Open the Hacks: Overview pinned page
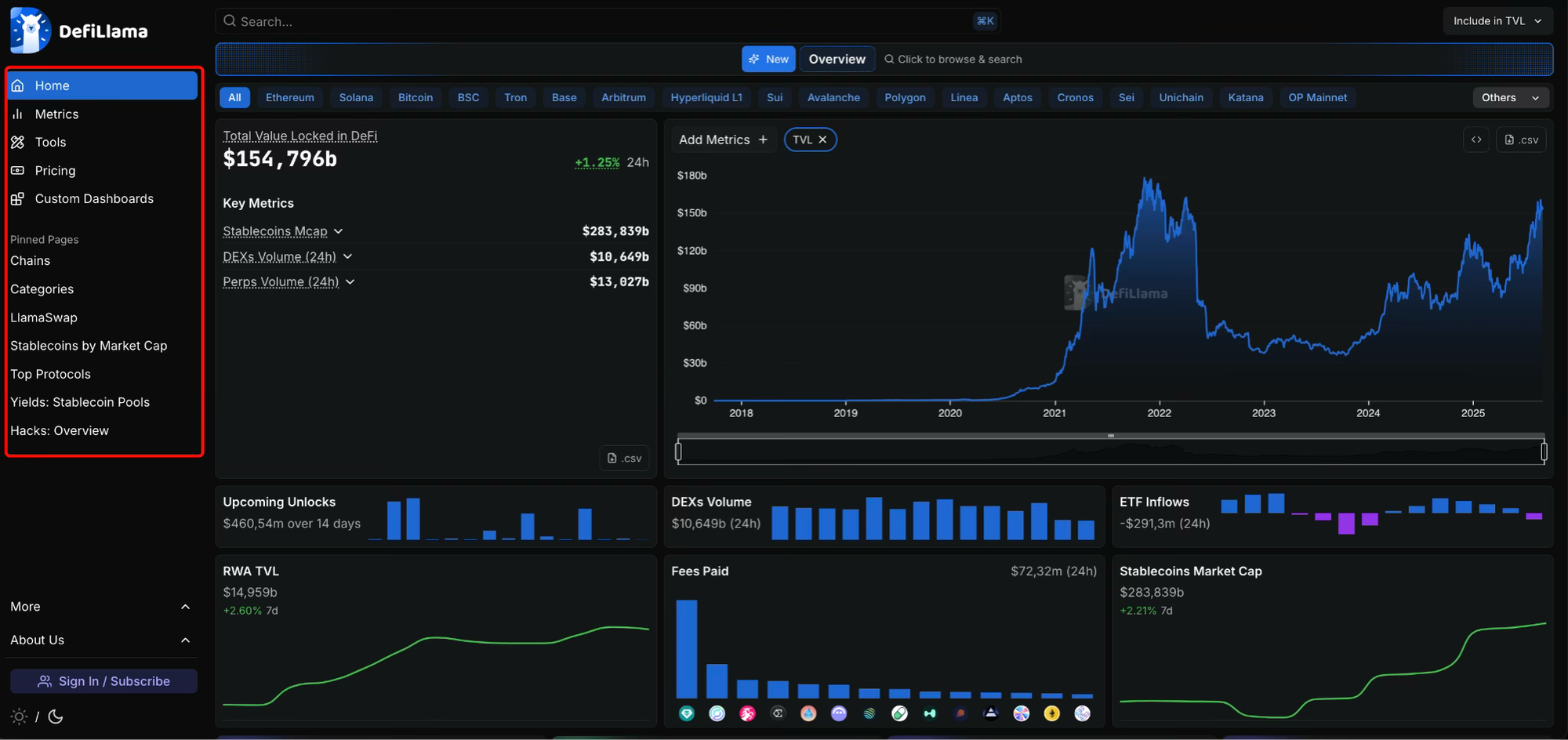Screen dimensions: 1568x740 tap(60, 430)
